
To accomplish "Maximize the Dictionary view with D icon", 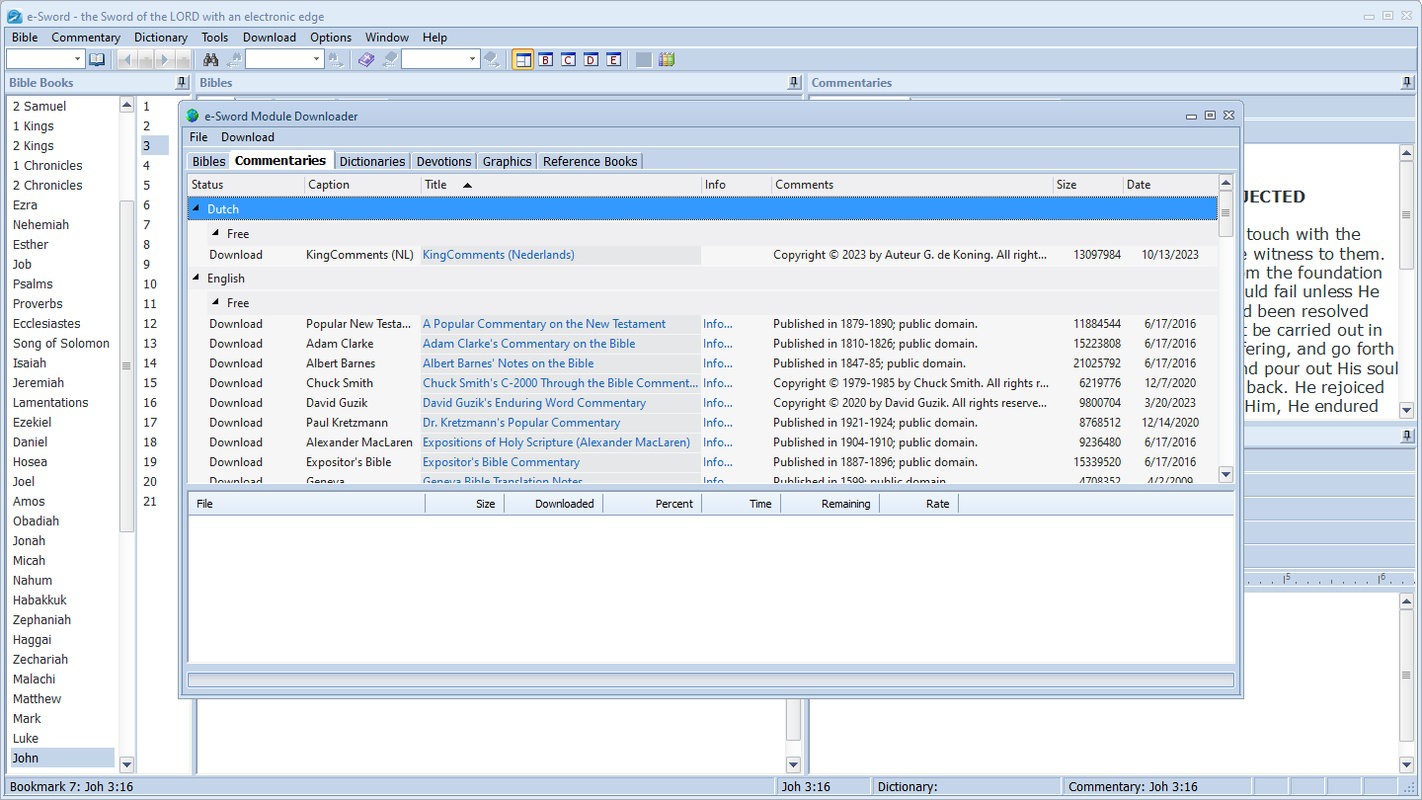I will coord(591,60).
